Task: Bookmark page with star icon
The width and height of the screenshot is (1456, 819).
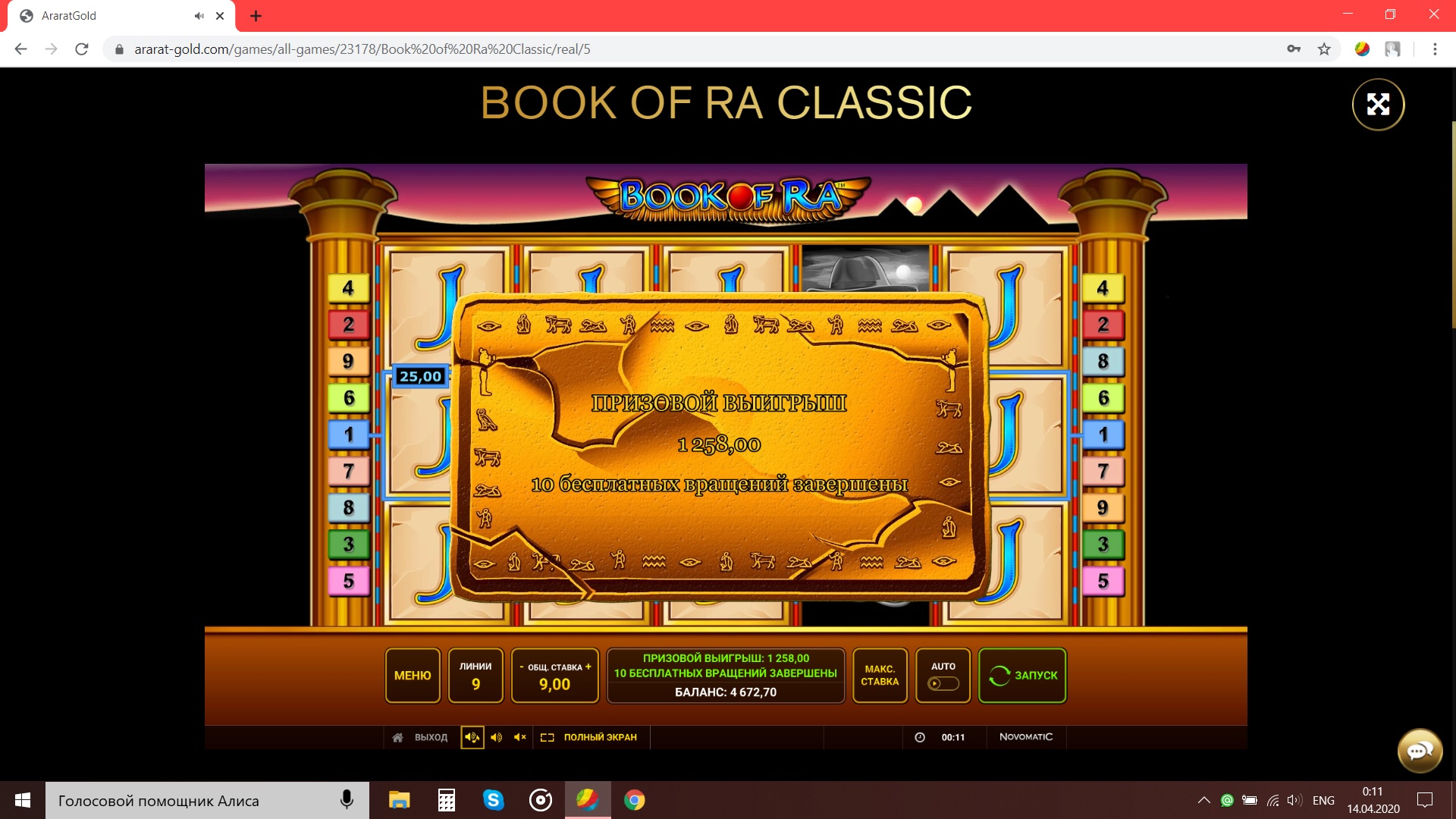Action: [1324, 49]
